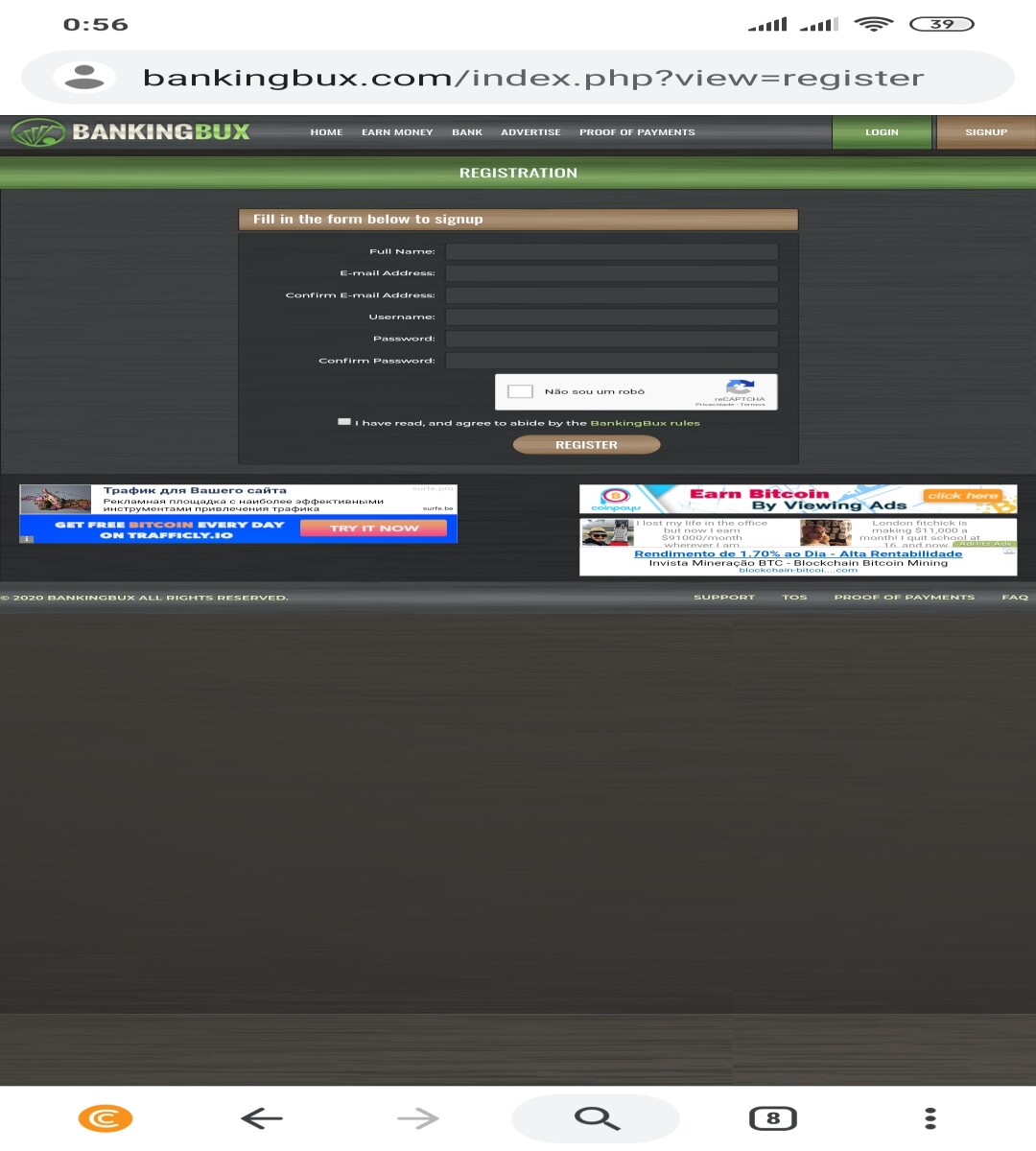Screen dimensions: 1036x1151
Task: Click the BankingBux logo
Action: (131, 132)
